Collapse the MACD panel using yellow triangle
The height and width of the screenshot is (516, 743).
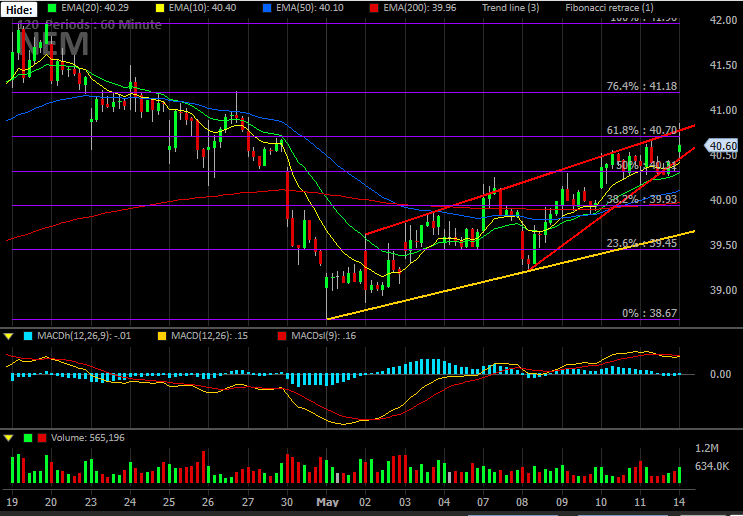pyautogui.click(x=8, y=336)
